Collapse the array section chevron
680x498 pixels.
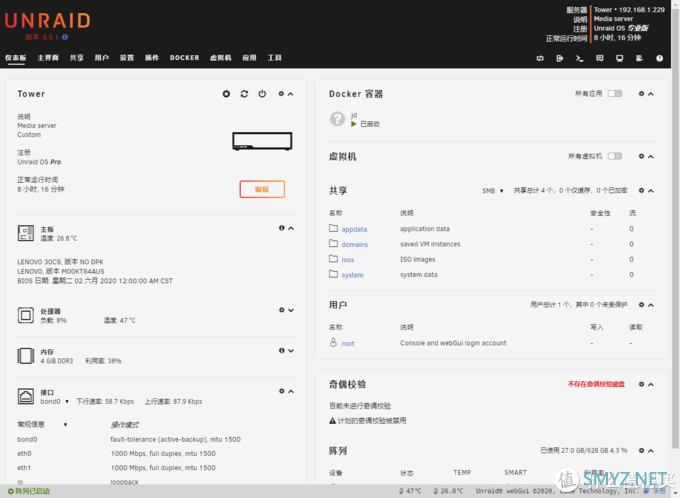(651, 451)
